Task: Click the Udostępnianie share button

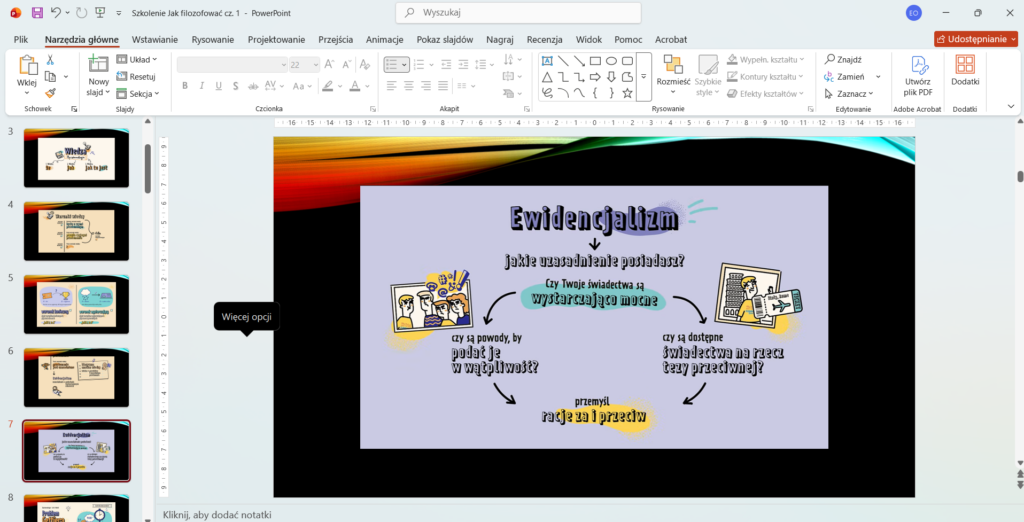Action: click(976, 39)
